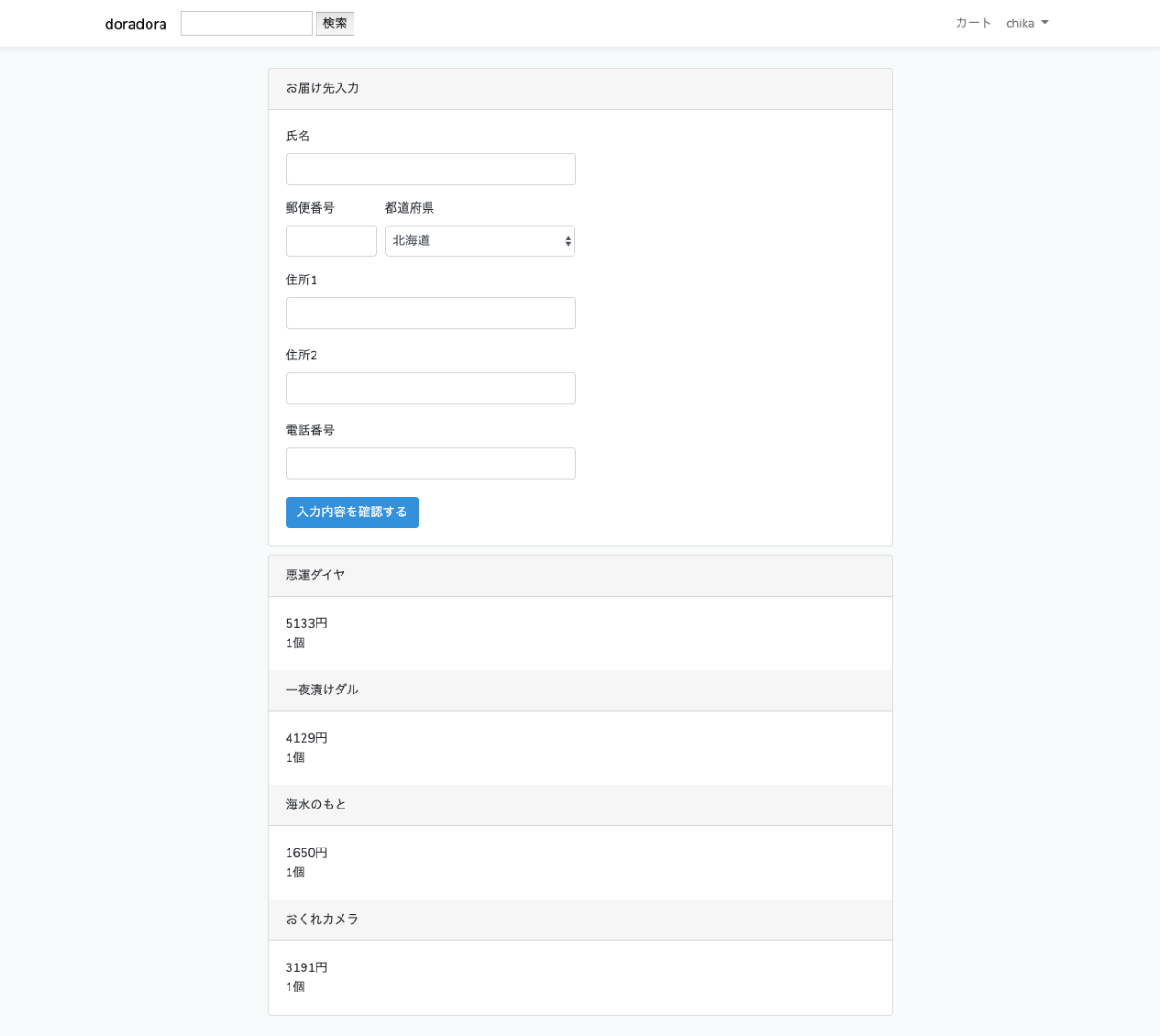The height and width of the screenshot is (1036, 1160).
Task: Click the 3191円 price text
Action: (x=306, y=967)
